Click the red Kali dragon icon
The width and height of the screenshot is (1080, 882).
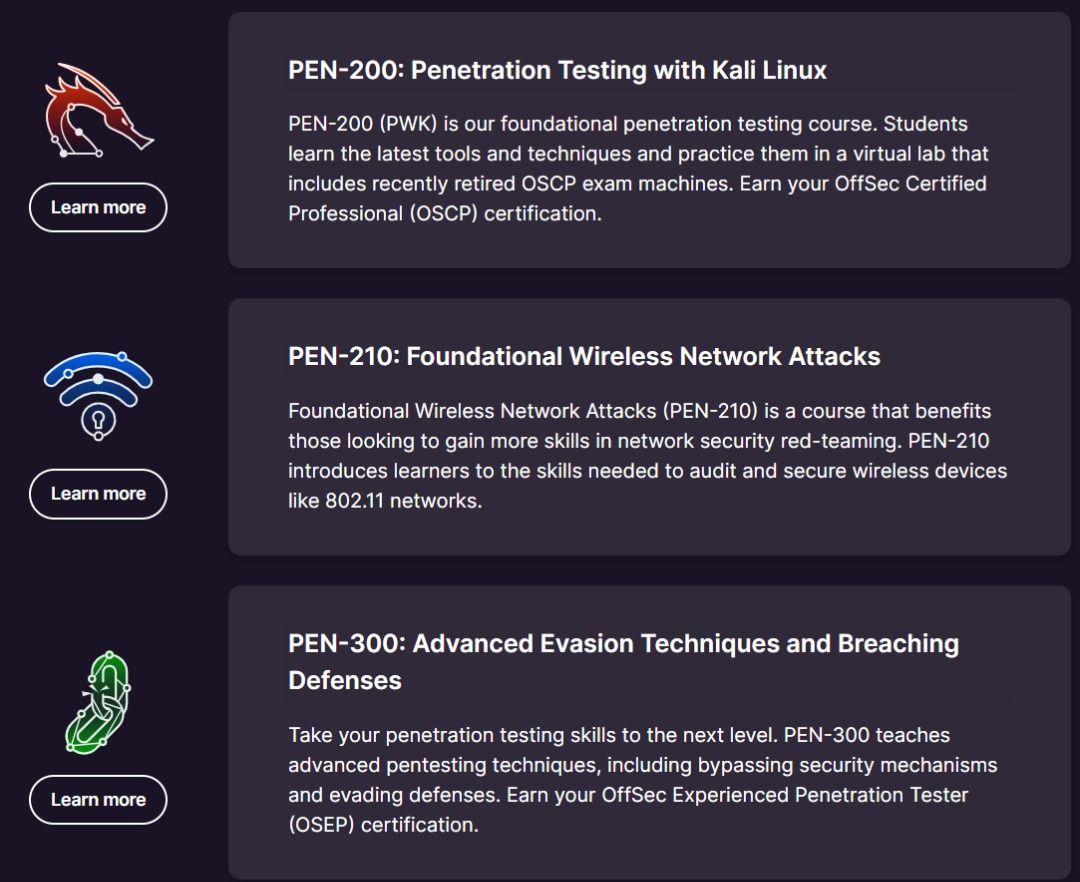click(x=97, y=112)
